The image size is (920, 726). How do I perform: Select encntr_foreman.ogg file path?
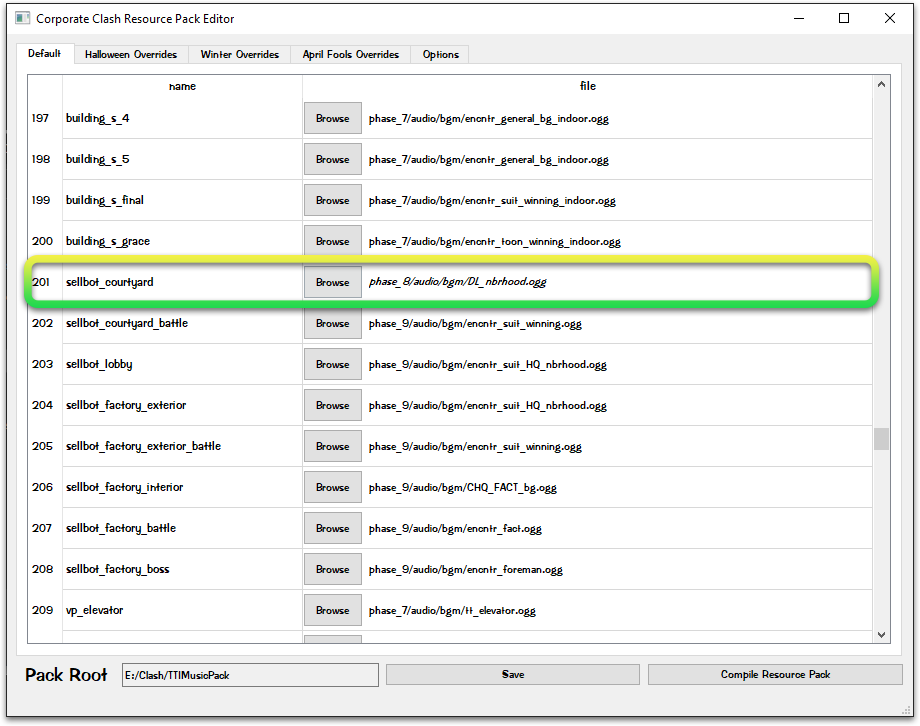pos(465,570)
